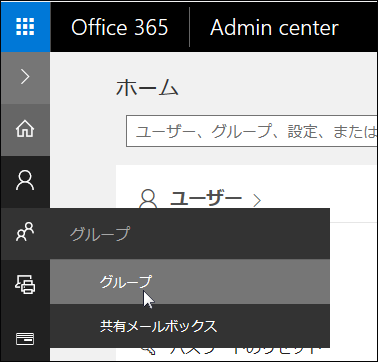Expand the navigation pane chevron
Image resolution: width=378 pixels, height=362 pixels.
pos(25,77)
